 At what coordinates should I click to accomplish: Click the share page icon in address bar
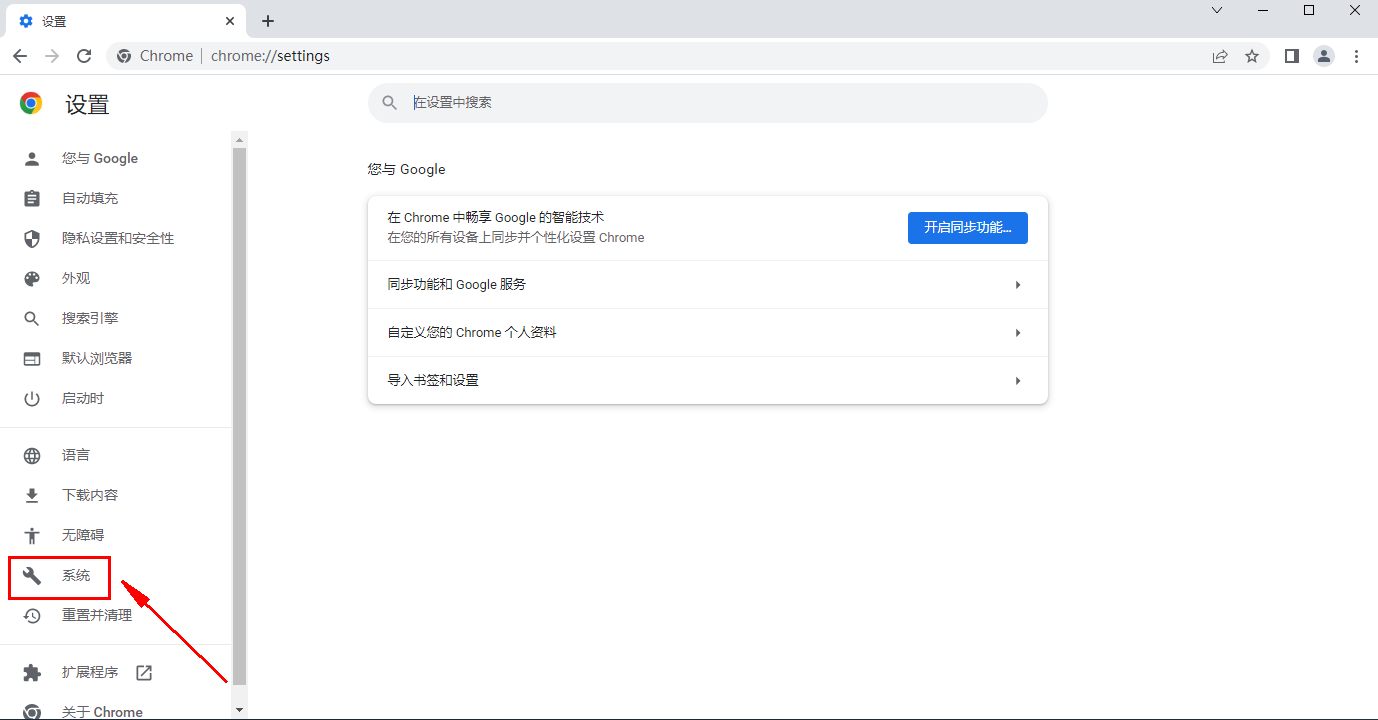tap(1220, 56)
